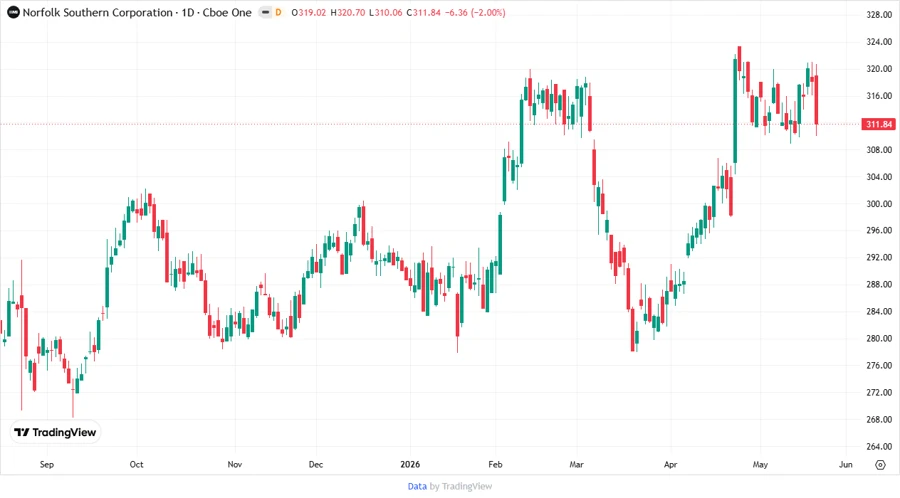Click the 280.00 price axis label

[x=879, y=339]
